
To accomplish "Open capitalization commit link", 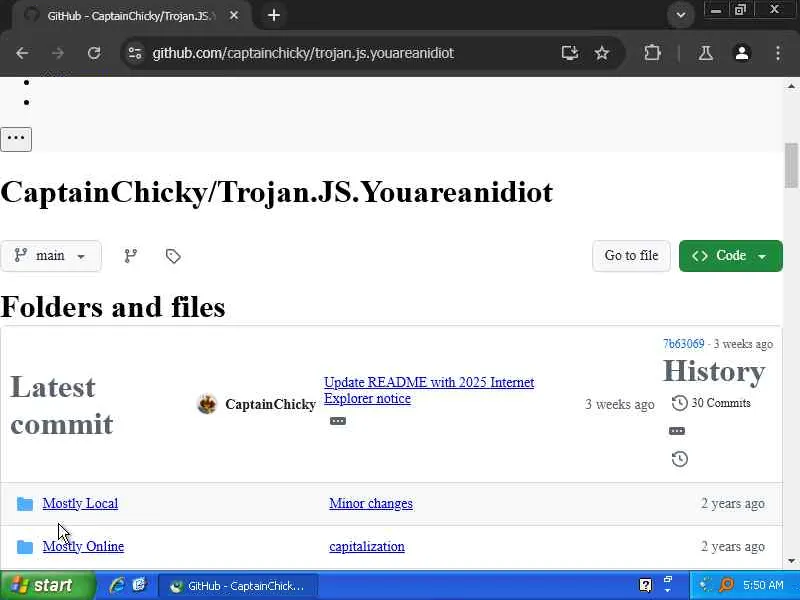I will [x=367, y=546].
